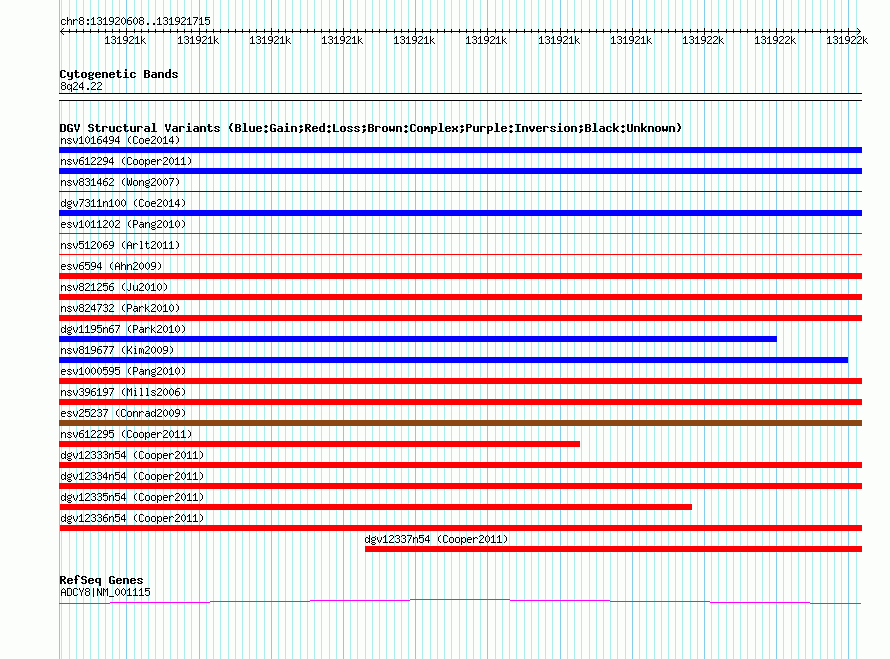Click the RefSeq Genes track title
The width and height of the screenshot is (890, 659).
pos(101,580)
